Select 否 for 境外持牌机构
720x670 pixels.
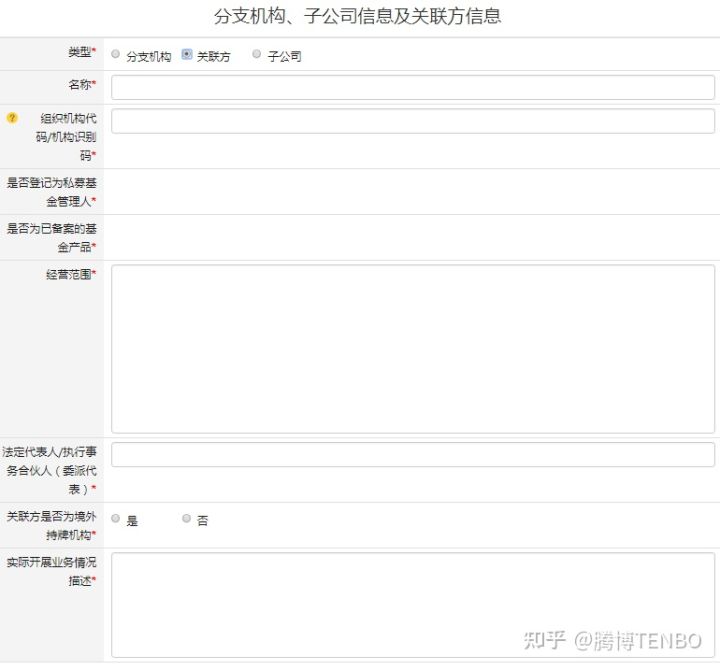(x=187, y=519)
